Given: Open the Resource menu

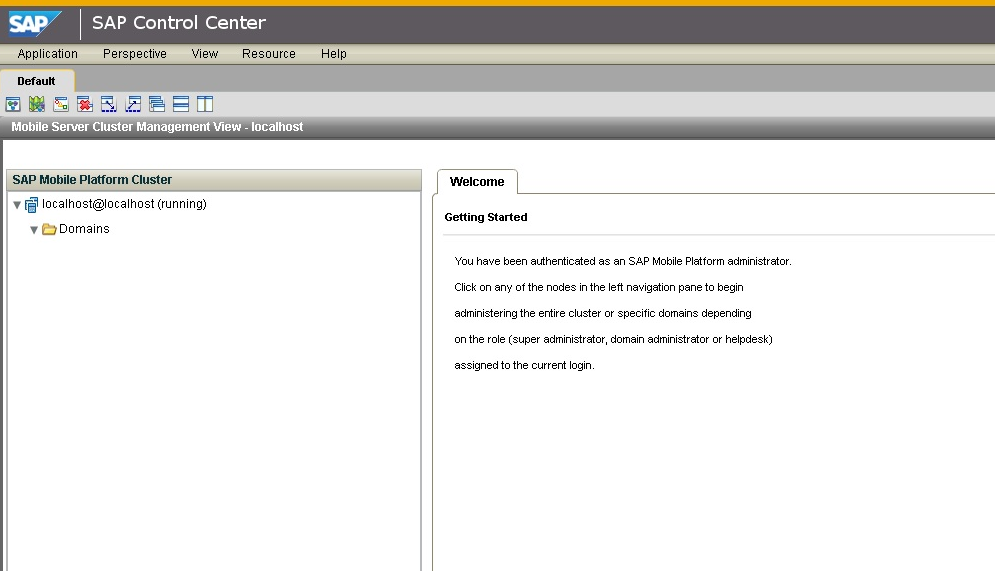Looking at the screenshot, I should [x=268, y=54].
